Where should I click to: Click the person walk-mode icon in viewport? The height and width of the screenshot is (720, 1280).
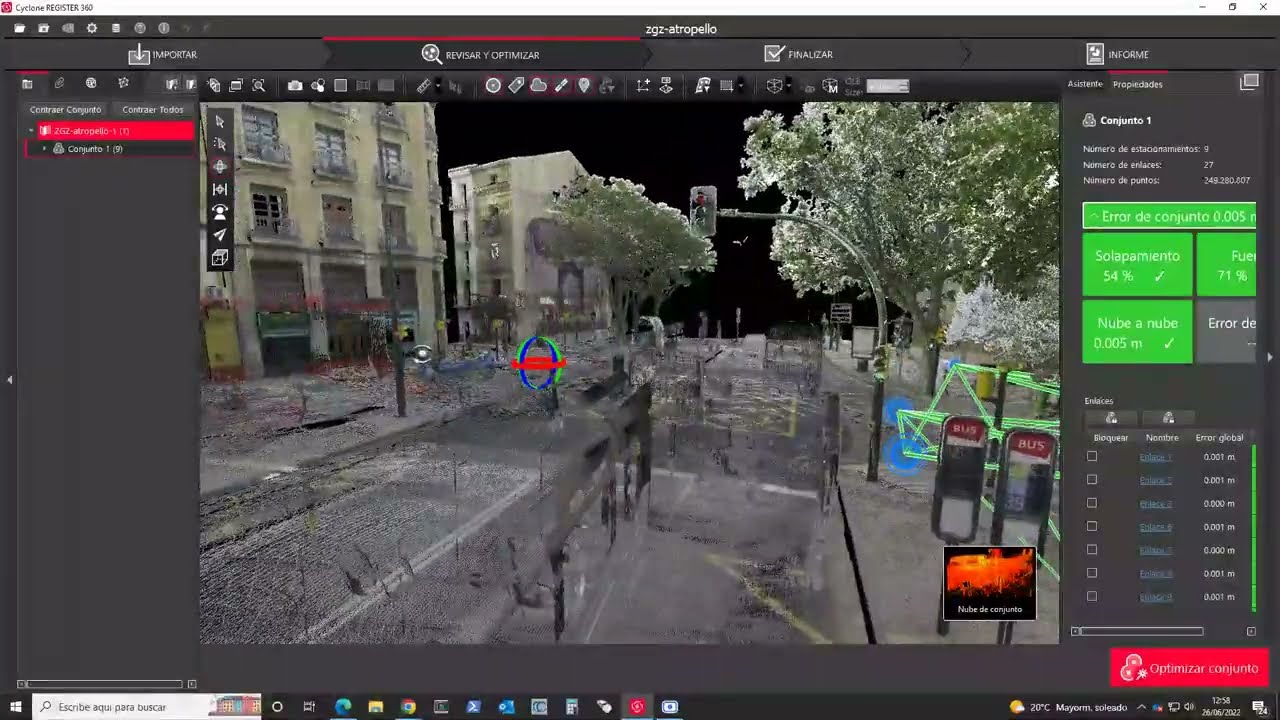[220, 212]
